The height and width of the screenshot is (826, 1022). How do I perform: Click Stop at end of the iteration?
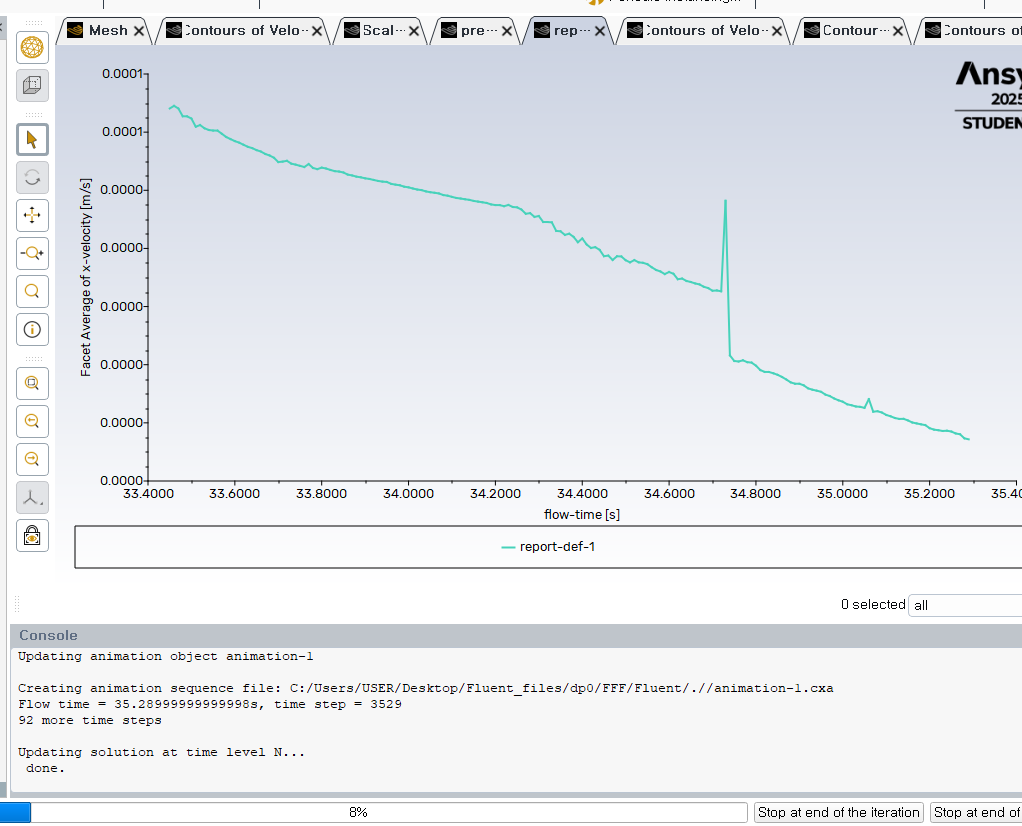click(838, 812)
